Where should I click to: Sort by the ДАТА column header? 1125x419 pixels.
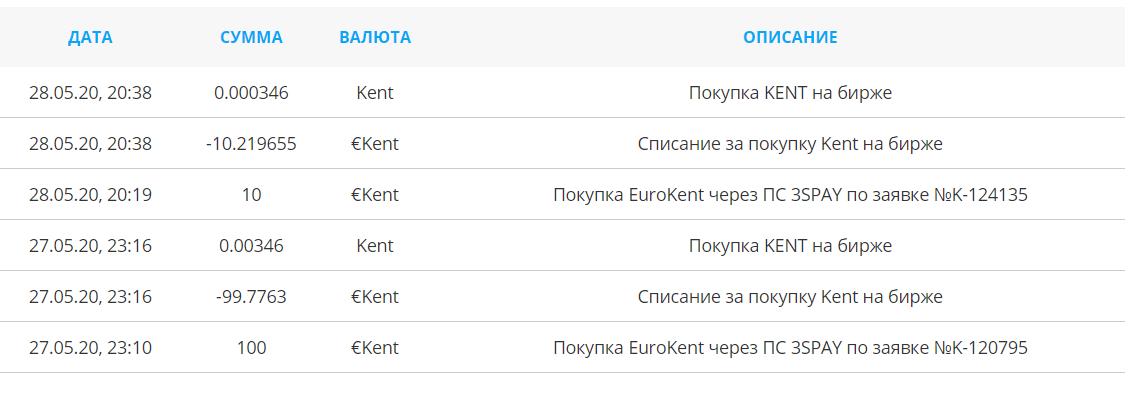(90, 37)
